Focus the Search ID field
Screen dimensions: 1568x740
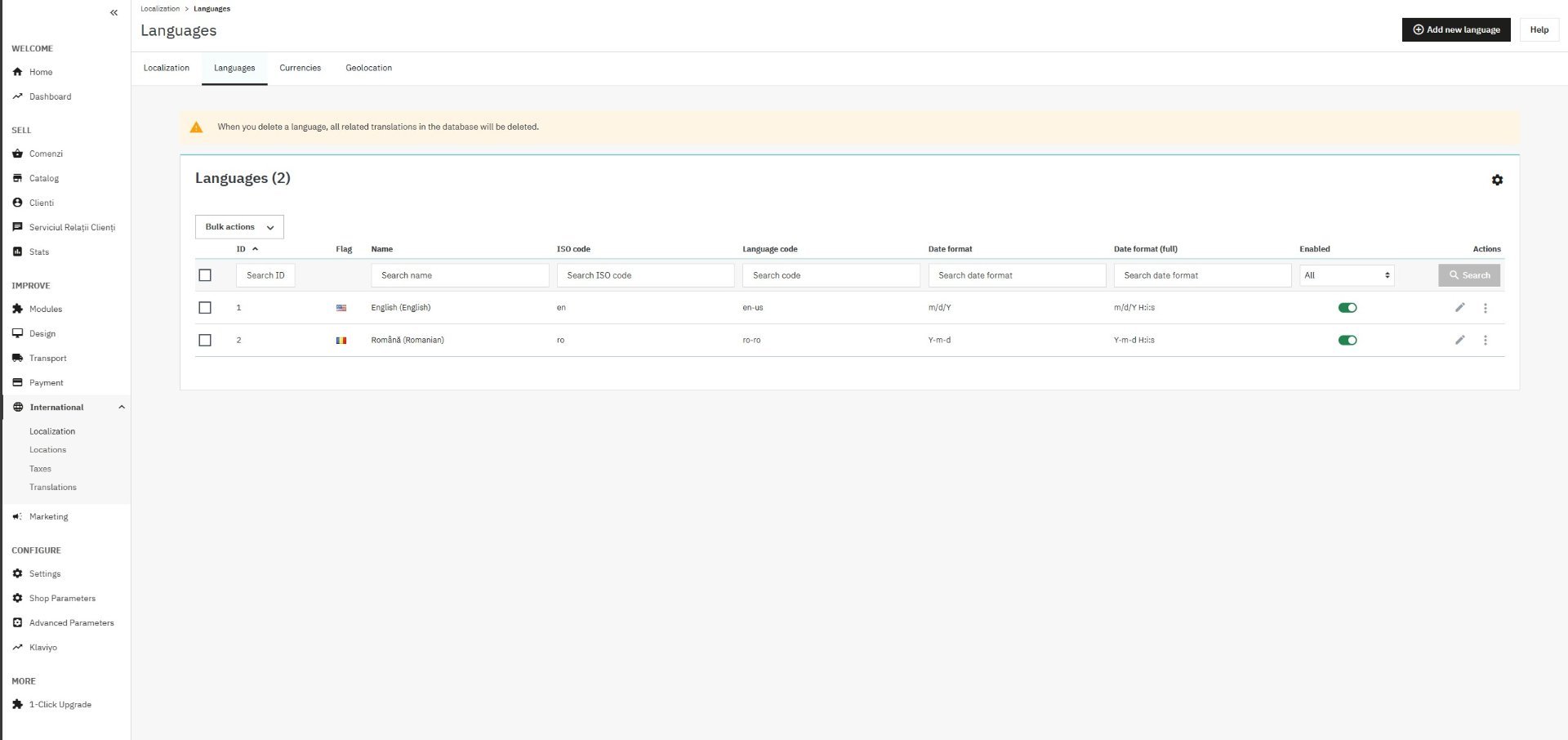click(x=265, y=275)
